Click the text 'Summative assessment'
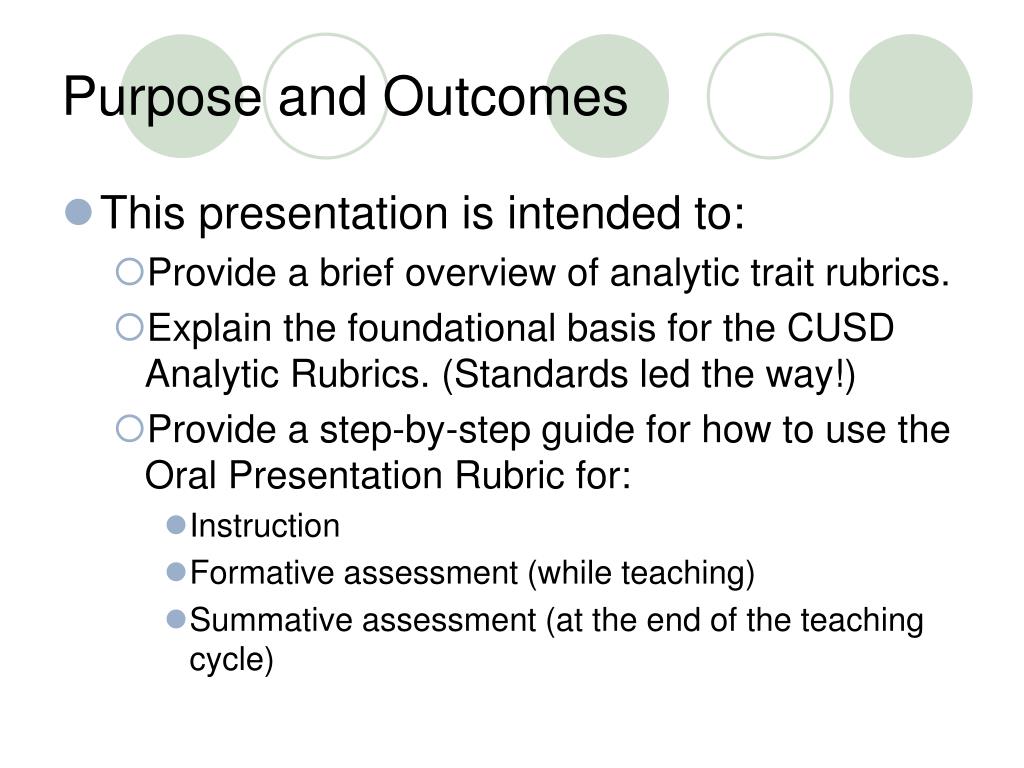The height and width of the screenshot is (768, 1024). click(x=363, y=620)
